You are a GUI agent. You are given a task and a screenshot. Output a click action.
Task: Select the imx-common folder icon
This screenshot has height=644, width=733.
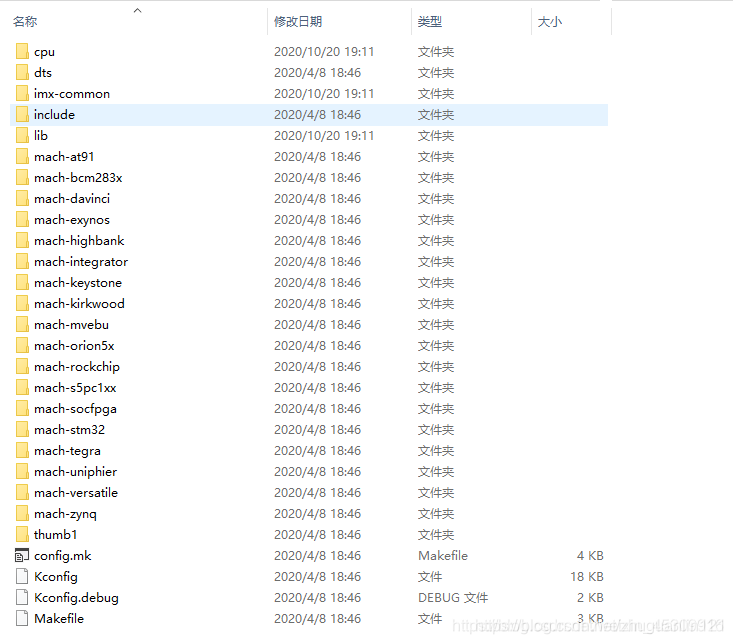(x=22, y=93)
